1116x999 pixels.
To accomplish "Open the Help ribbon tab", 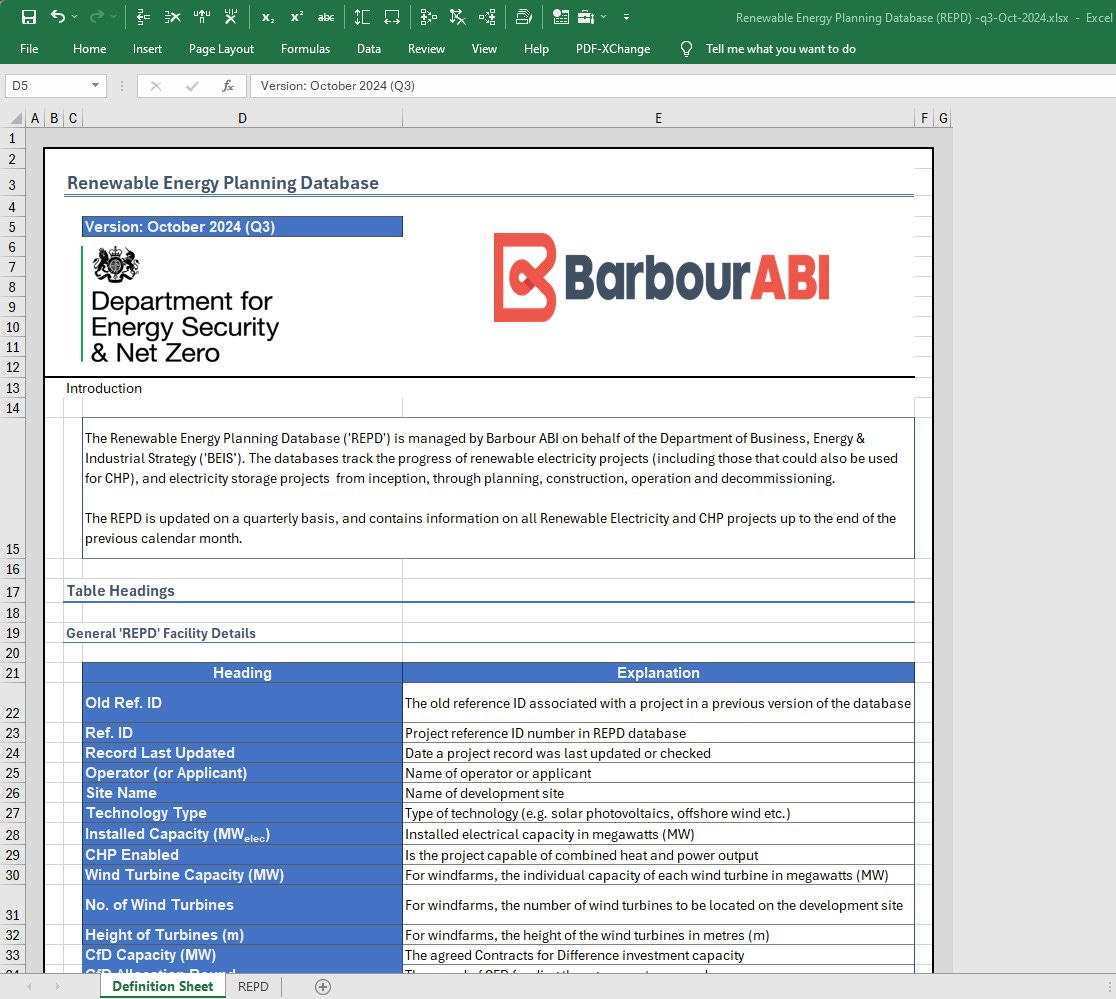I will tap(537, 49).
